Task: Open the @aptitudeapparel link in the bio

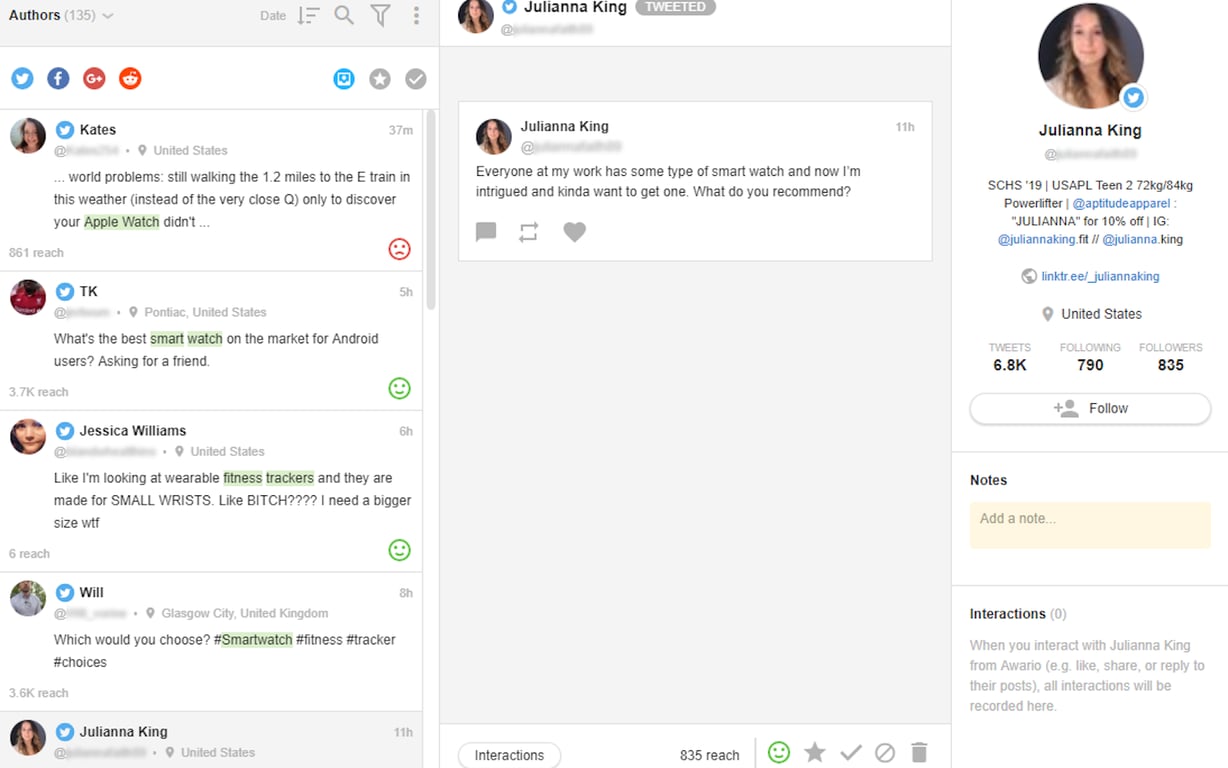Action: [1121, 203]
